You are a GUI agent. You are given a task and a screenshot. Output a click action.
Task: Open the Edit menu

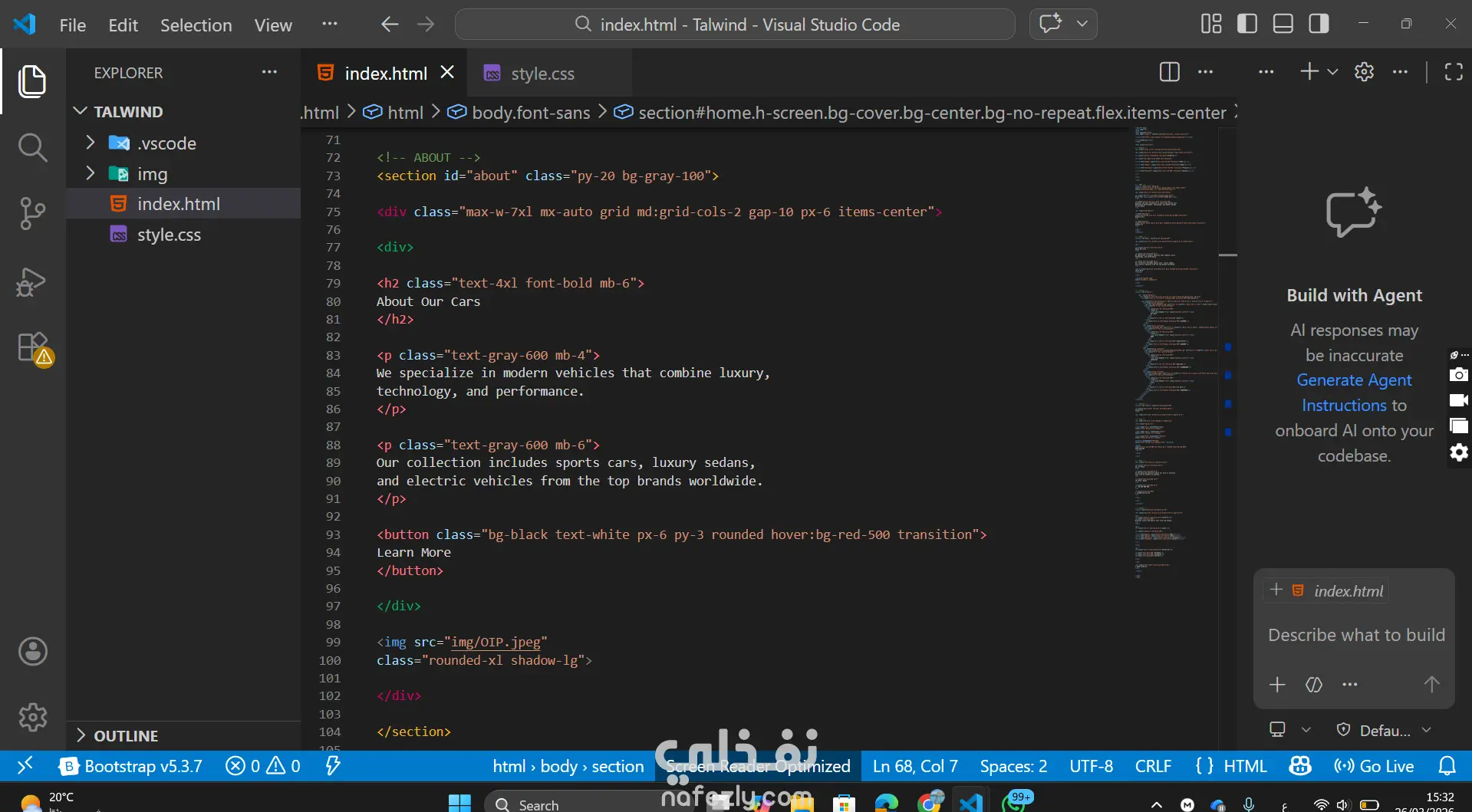123,25
